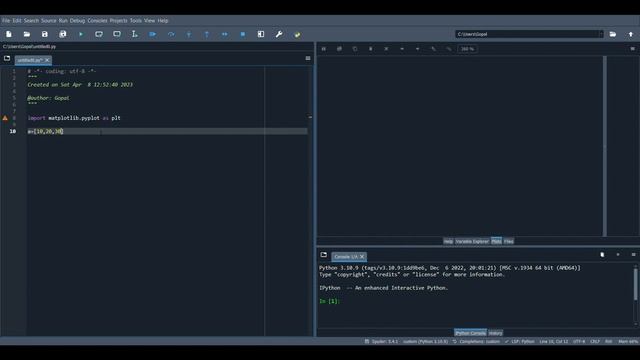Image resolution: width=640 pixels, height=360 pixels.
Task: Switch to the History tab
Action: [496, 333]
